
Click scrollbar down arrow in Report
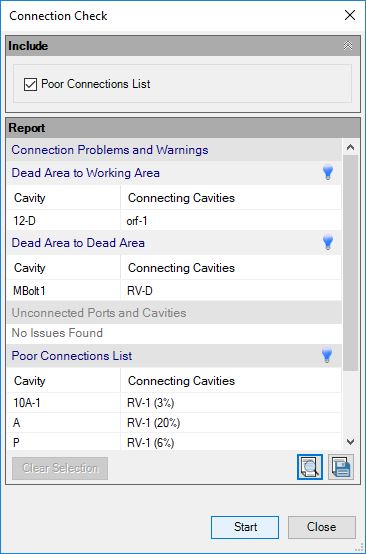click(350, 442)
